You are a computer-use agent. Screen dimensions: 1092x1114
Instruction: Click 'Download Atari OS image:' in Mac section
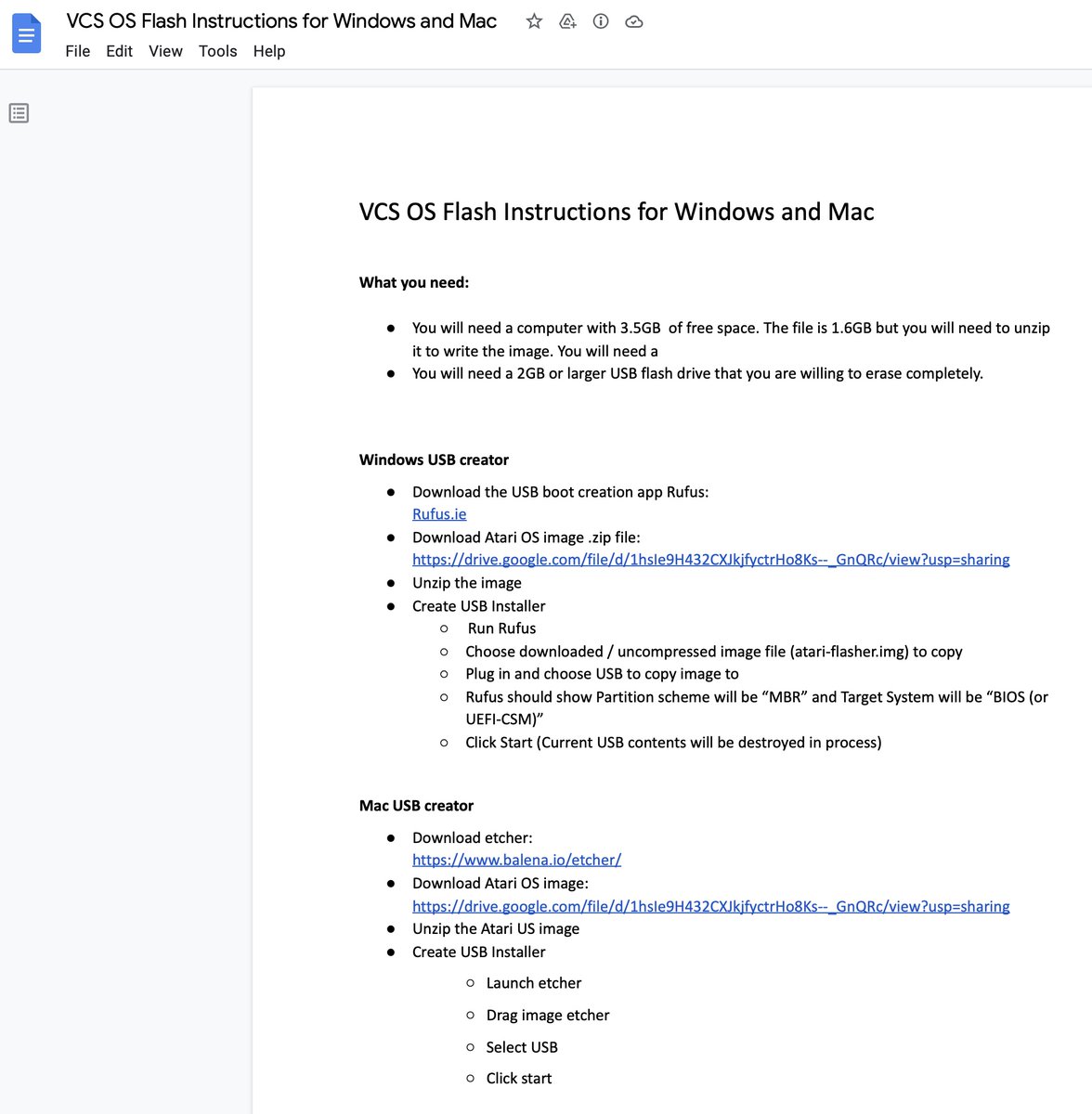click(x=500, y=884)
